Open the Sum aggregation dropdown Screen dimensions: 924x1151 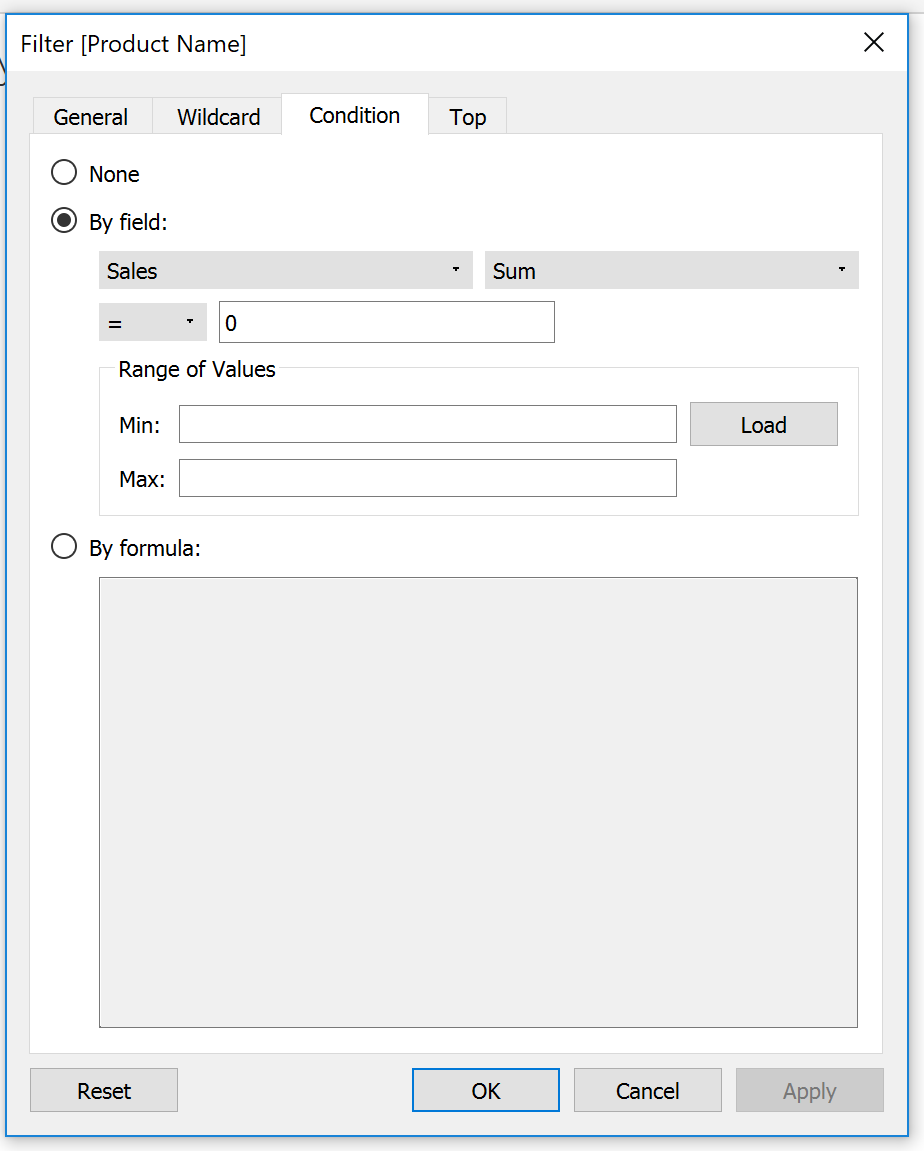pyautogui.click(x=672, y=270)
